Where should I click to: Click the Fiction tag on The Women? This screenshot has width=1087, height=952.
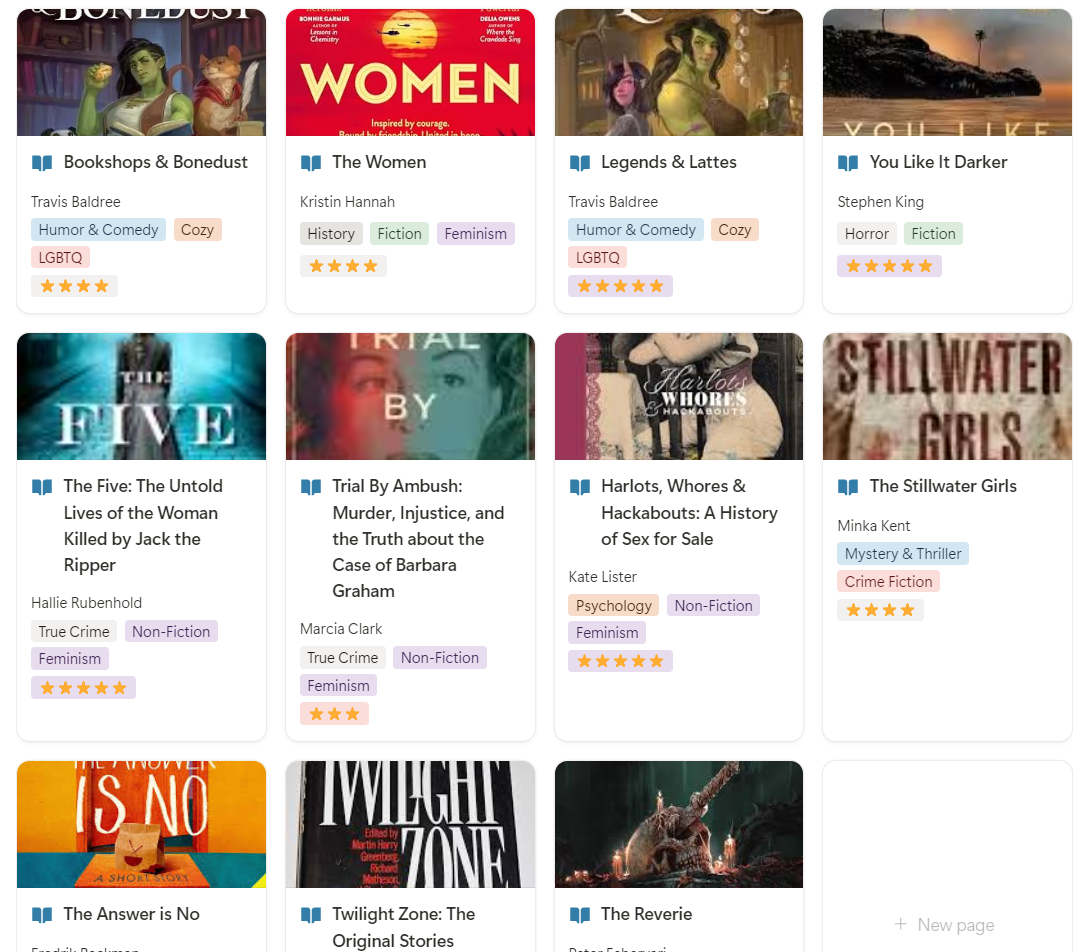coord(399,234)
